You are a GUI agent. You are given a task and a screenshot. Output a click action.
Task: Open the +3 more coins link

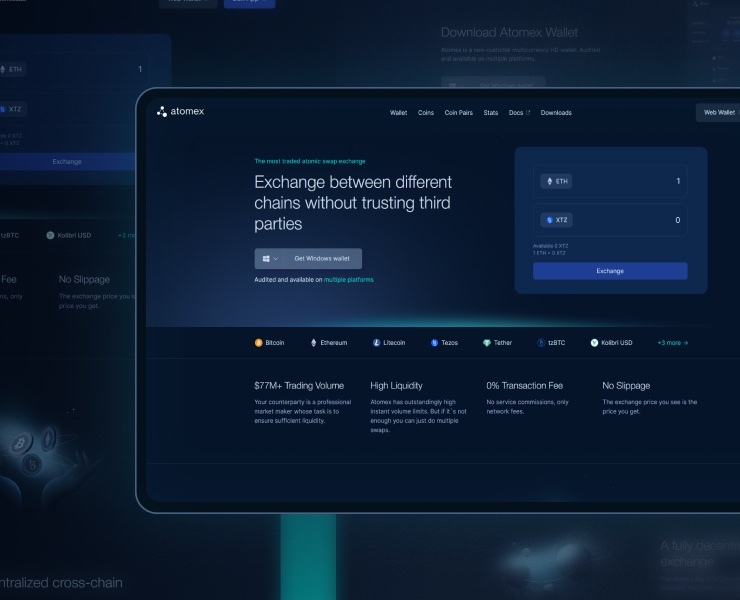[x=673, y=343]
